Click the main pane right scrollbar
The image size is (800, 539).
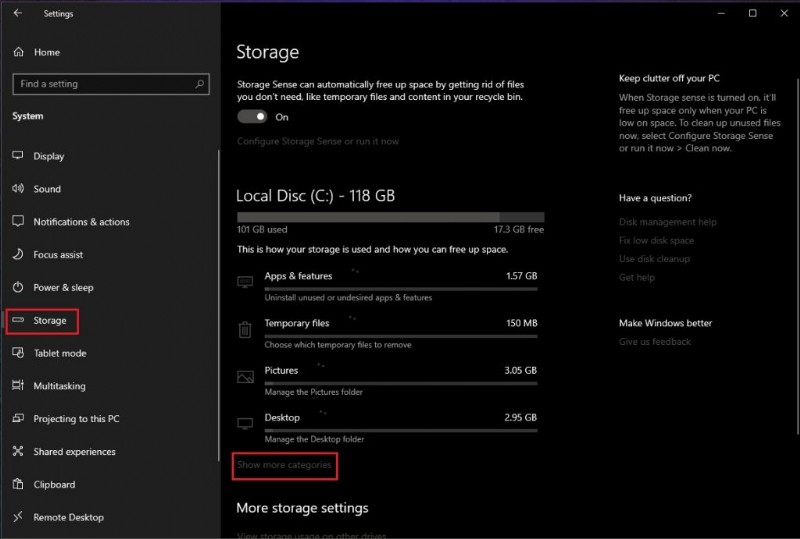point(798,255)
